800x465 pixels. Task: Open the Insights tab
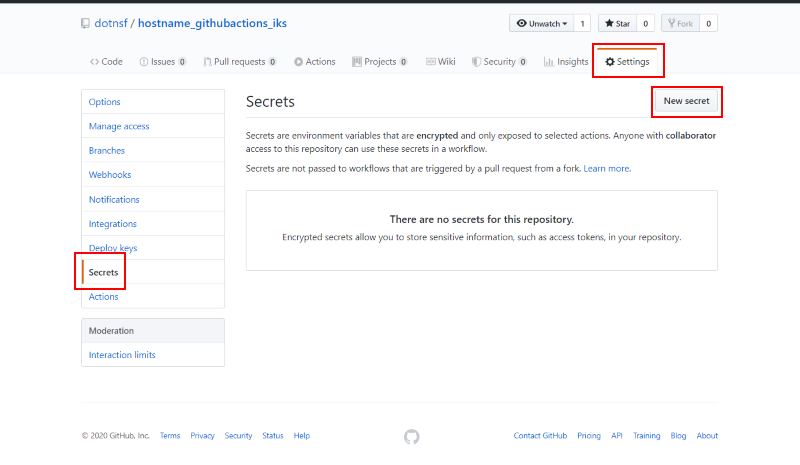(566, 62)
